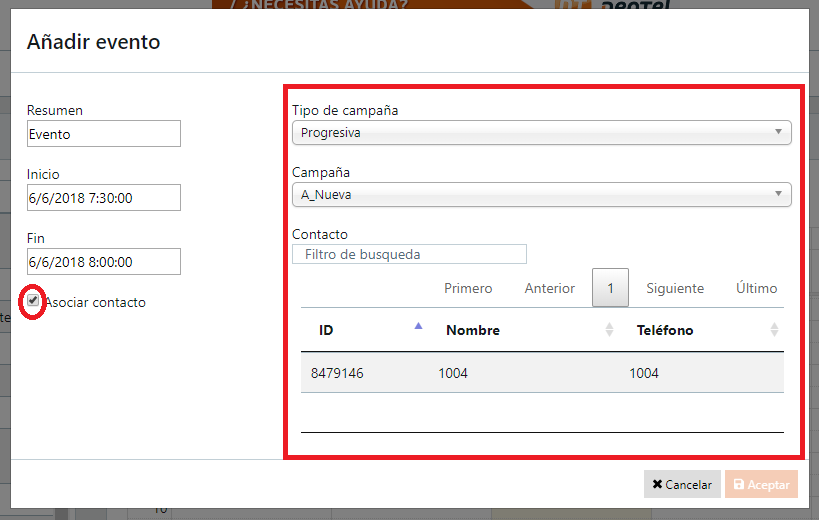Go to the Primero page

click(x=468, y=288)
